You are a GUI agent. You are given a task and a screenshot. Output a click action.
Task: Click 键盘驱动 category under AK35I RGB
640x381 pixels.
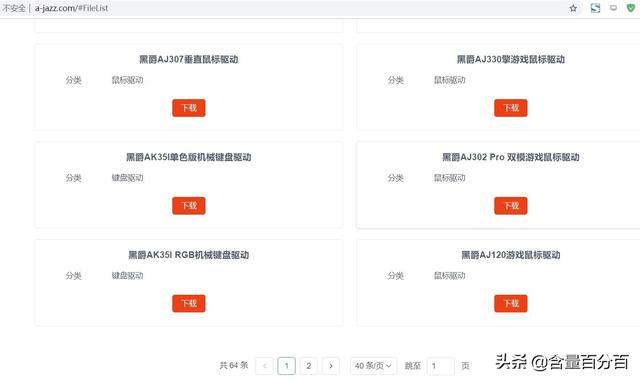coord(127,276)
